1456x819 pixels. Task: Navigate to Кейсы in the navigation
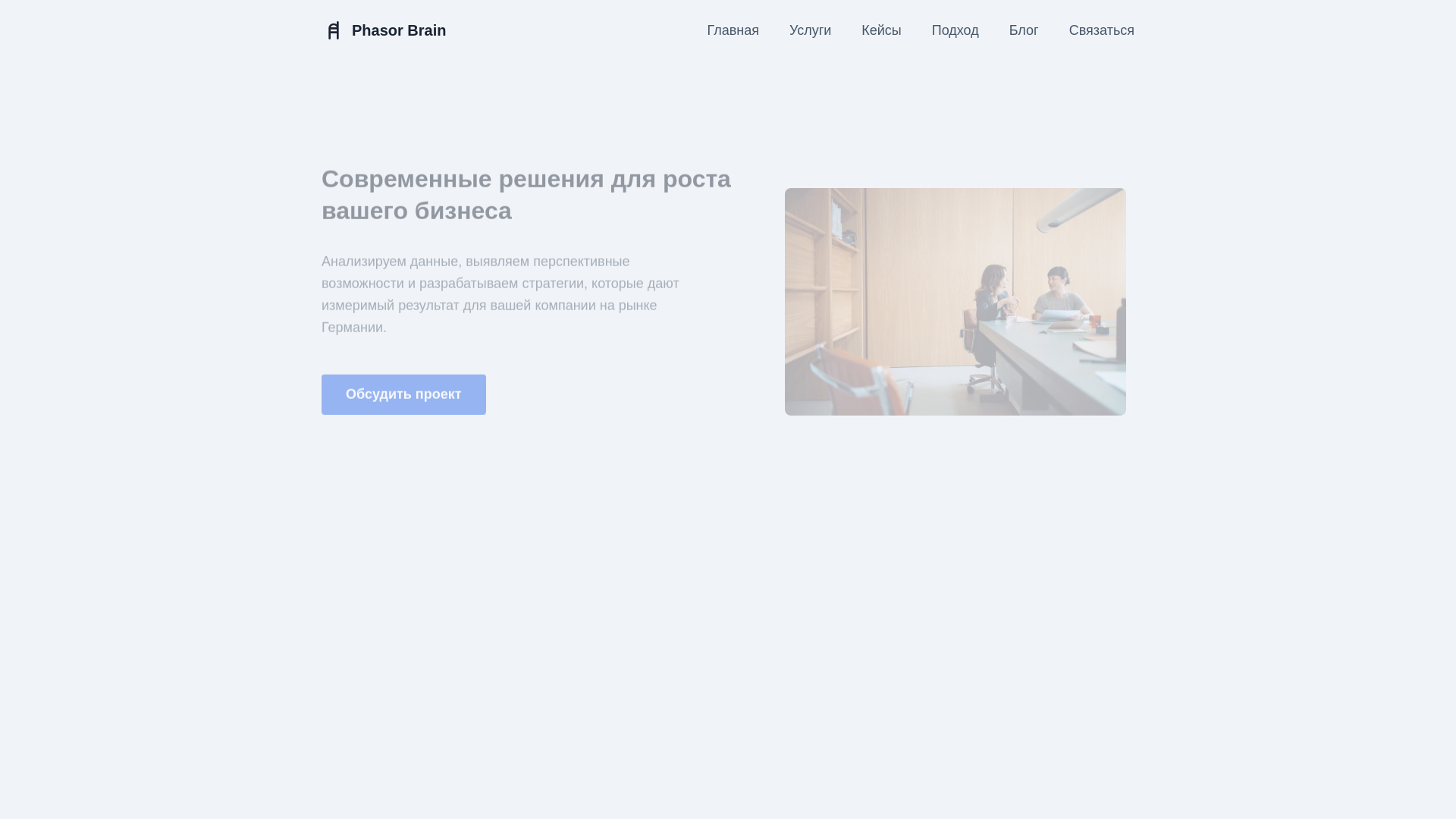(x=881, y=30)
